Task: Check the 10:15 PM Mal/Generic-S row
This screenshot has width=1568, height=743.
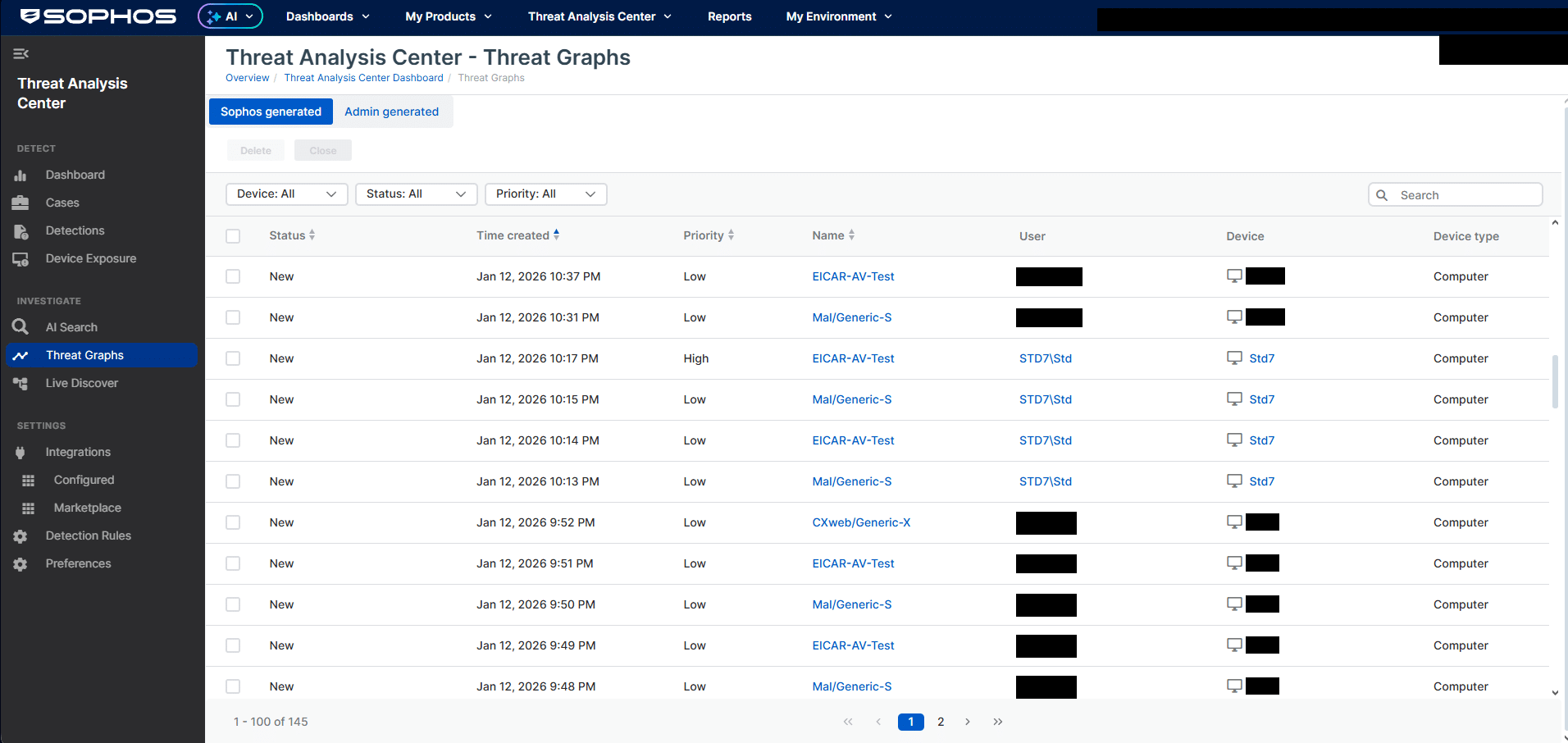Action: 233,399
